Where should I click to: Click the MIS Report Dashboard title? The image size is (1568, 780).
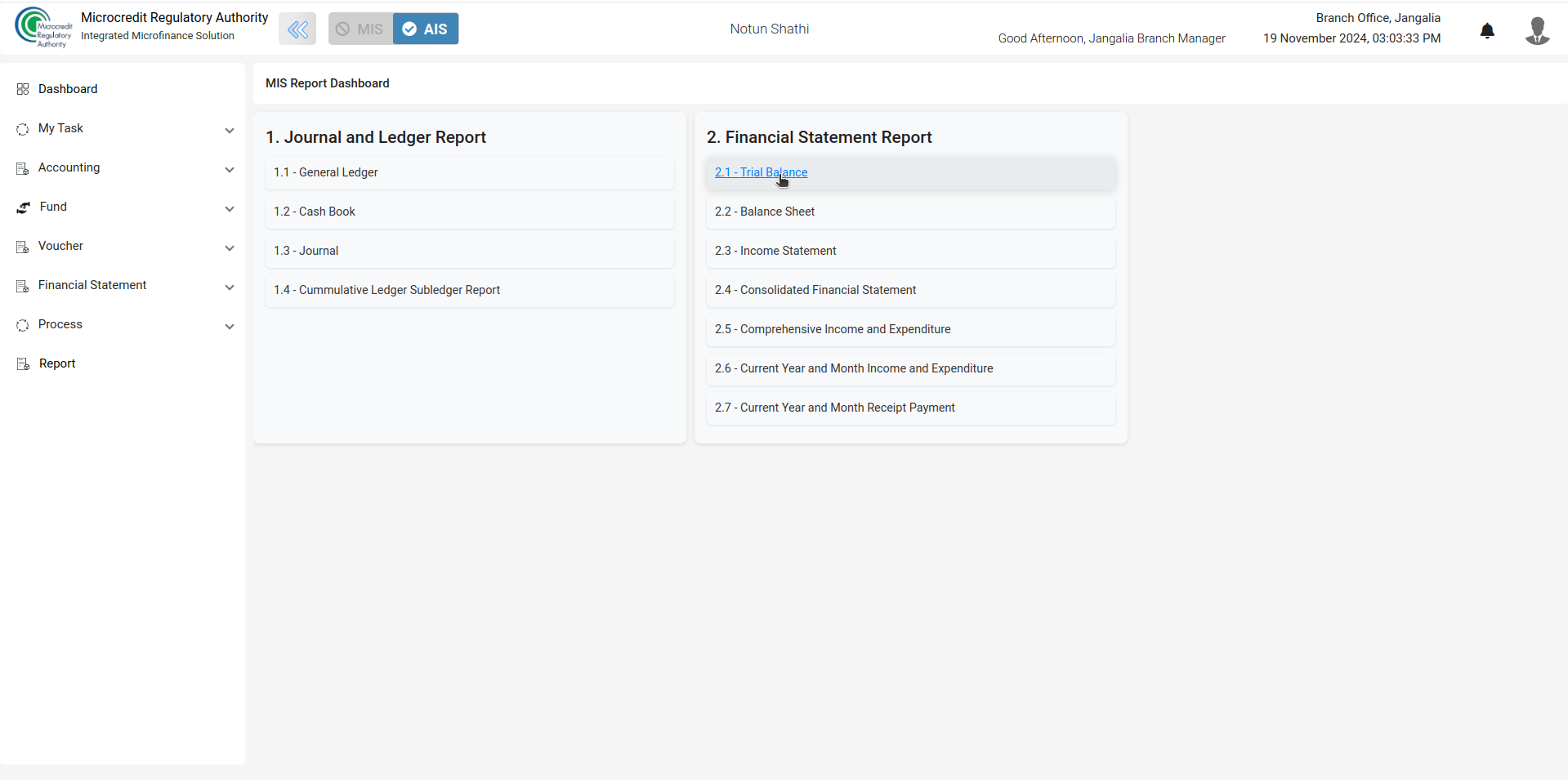[x=327, y=83]
